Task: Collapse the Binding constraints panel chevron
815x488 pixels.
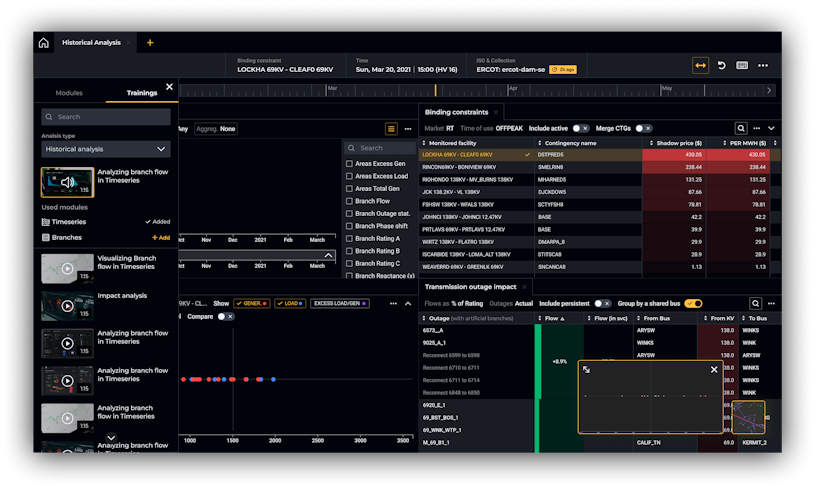Action: click(x=771, y=128)
